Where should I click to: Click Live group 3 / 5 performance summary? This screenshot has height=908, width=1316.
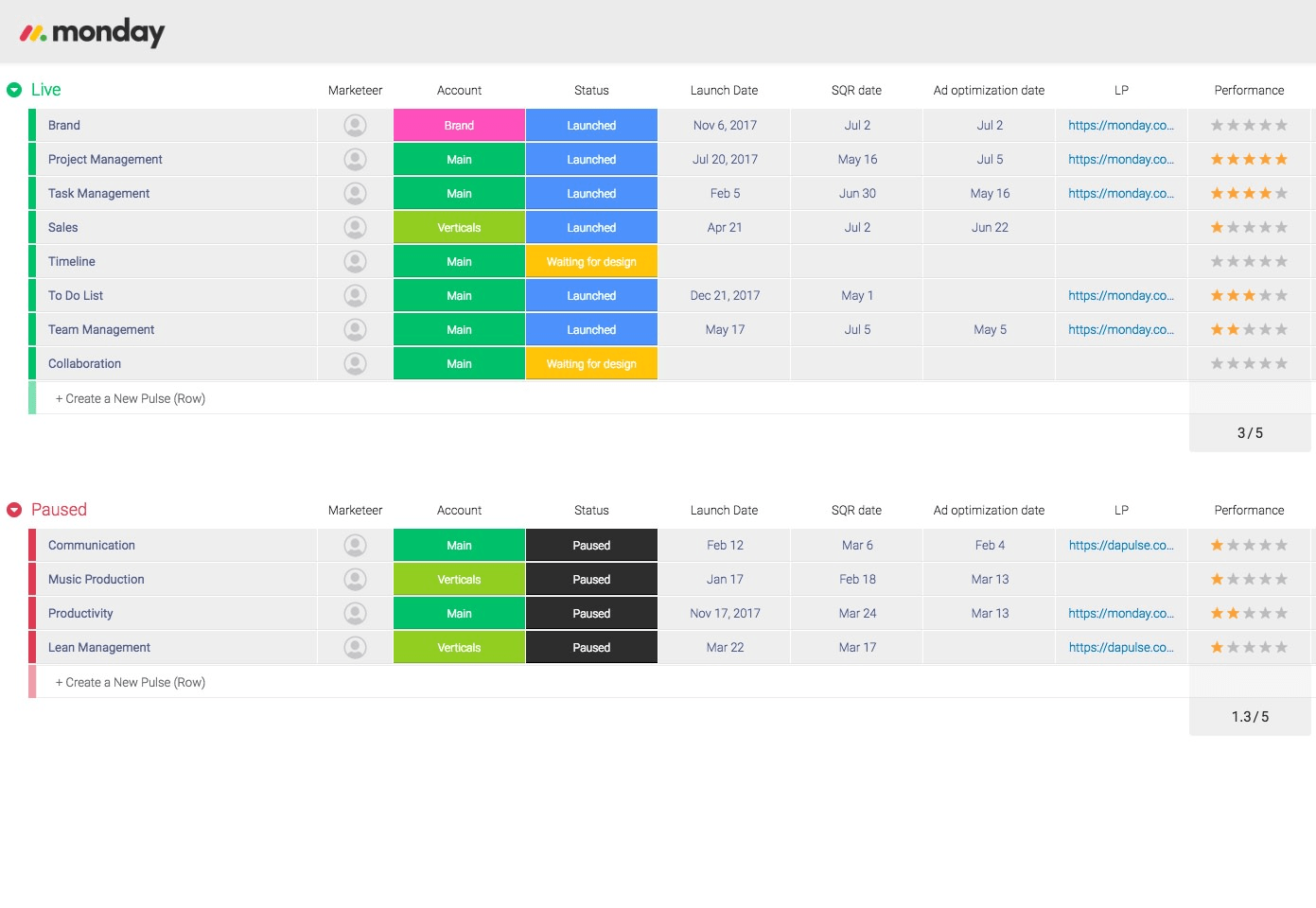(x=1250, y=433)
